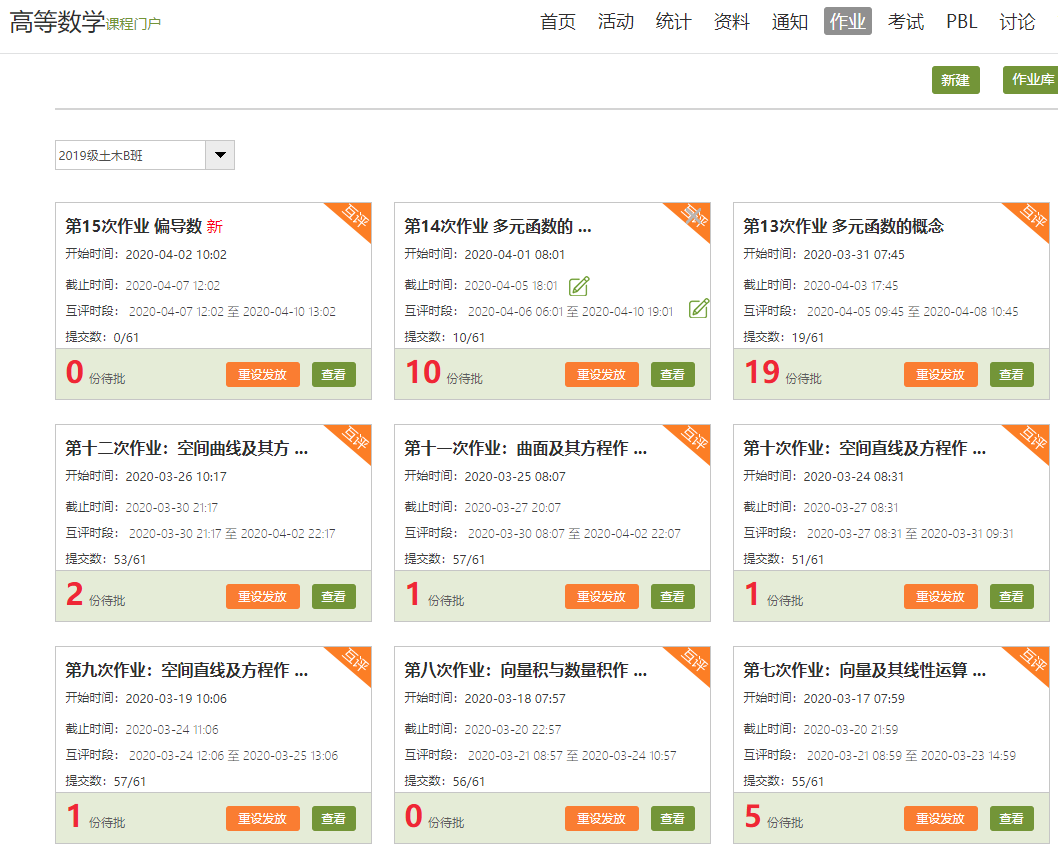Edit the peer review period of 第14次作业

[699, 309]
